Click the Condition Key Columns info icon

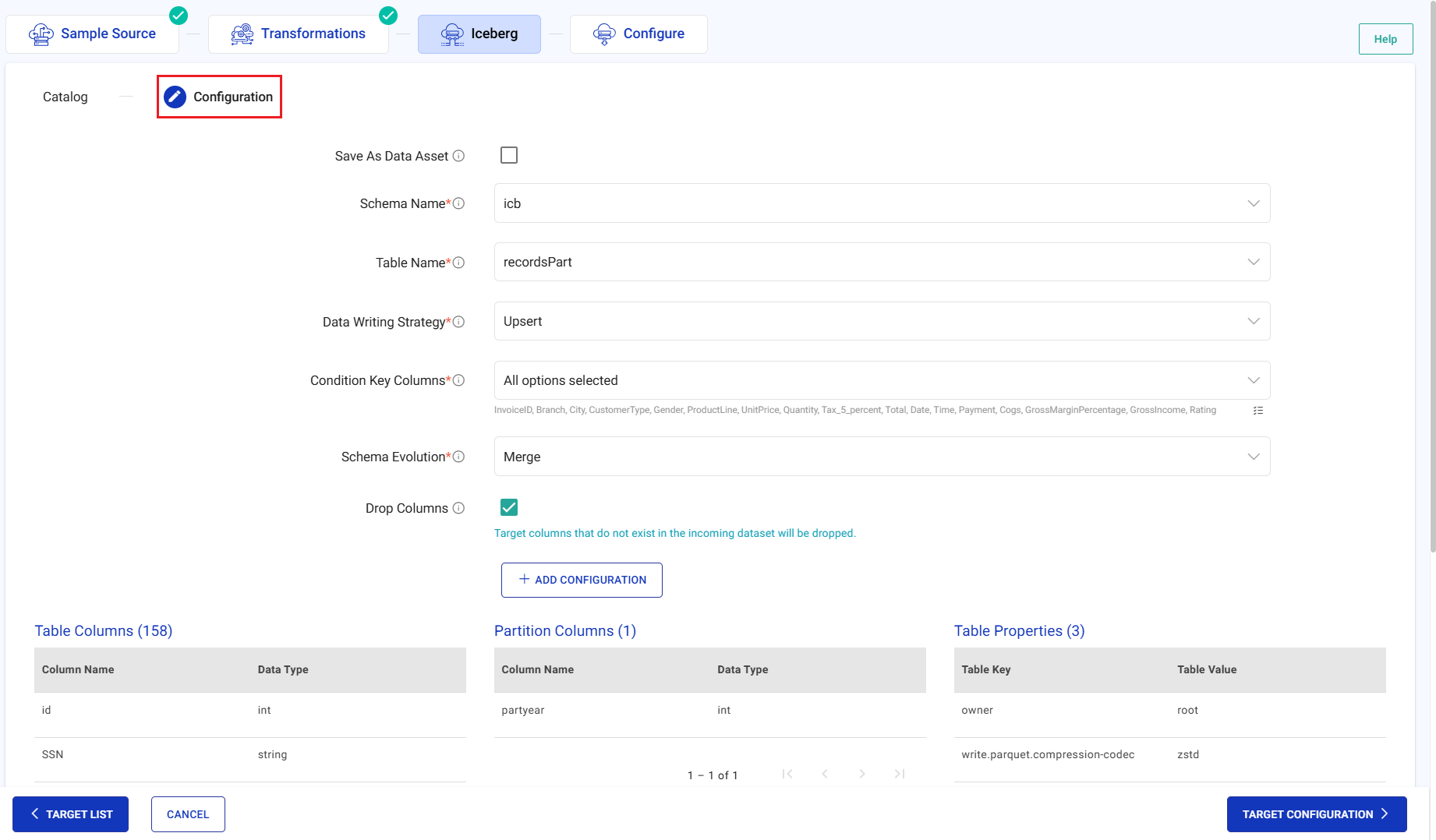pyautogui.click(x=458, y=380)
